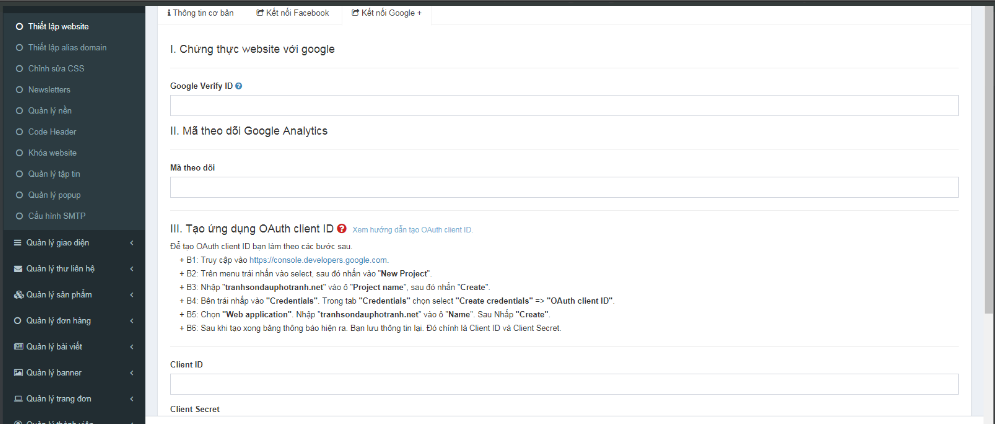Expand the Quản lý giao diện menu chevron
The width and height of the screenshot is (995, 424).
point(131,242)
